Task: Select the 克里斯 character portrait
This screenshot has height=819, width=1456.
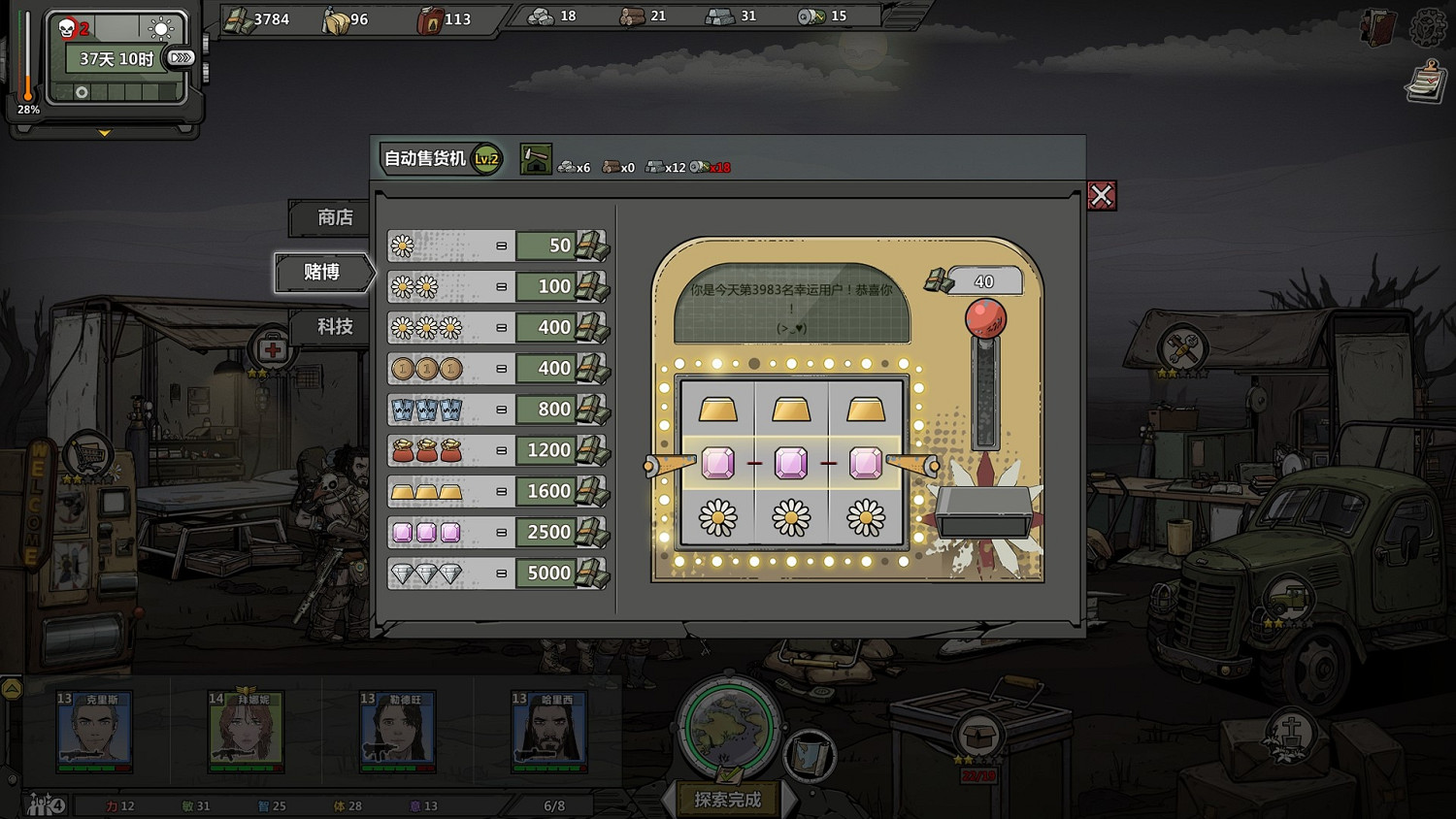Action: click(94, 733)
